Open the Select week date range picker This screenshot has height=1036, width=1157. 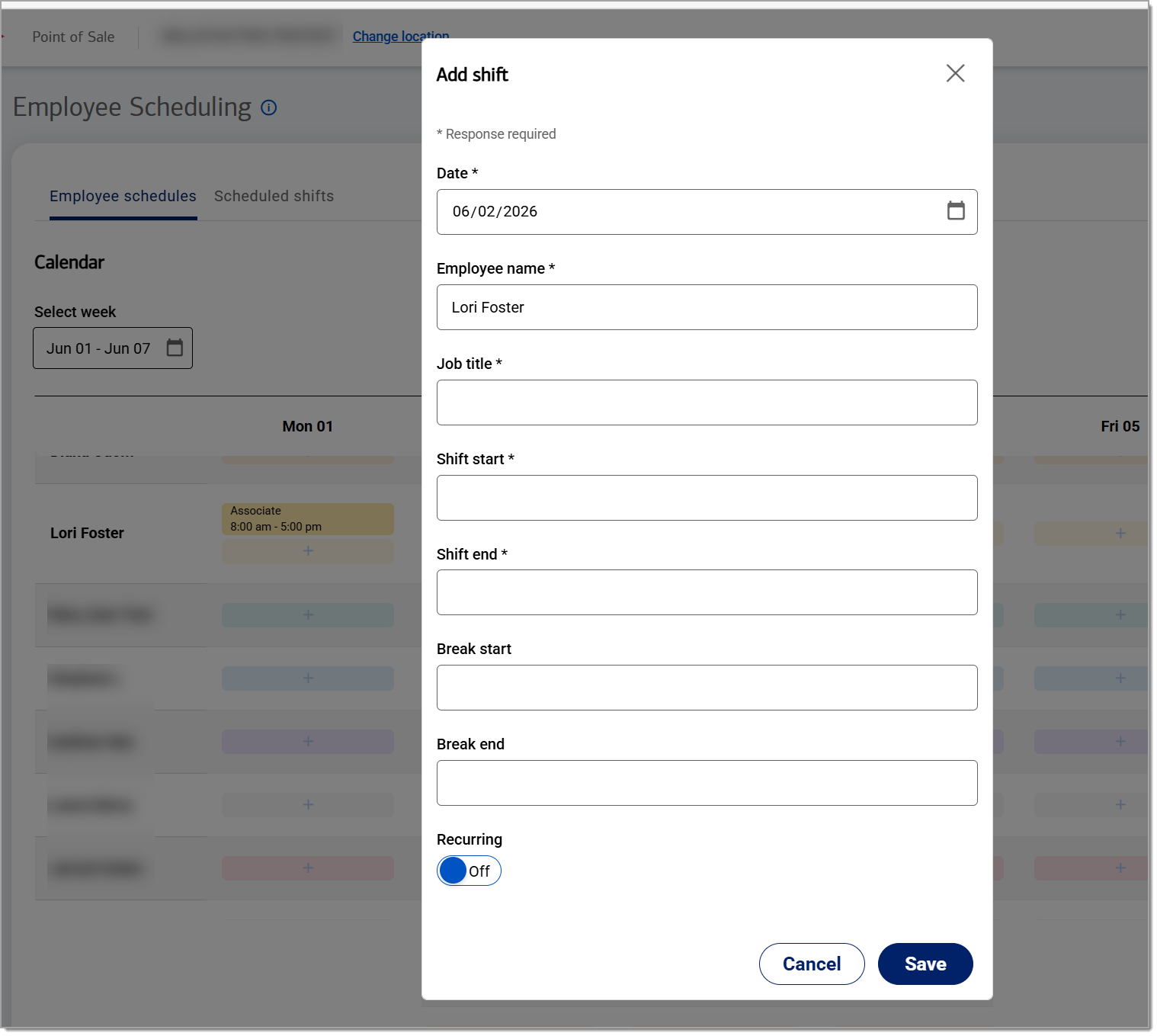coord(113,348)
